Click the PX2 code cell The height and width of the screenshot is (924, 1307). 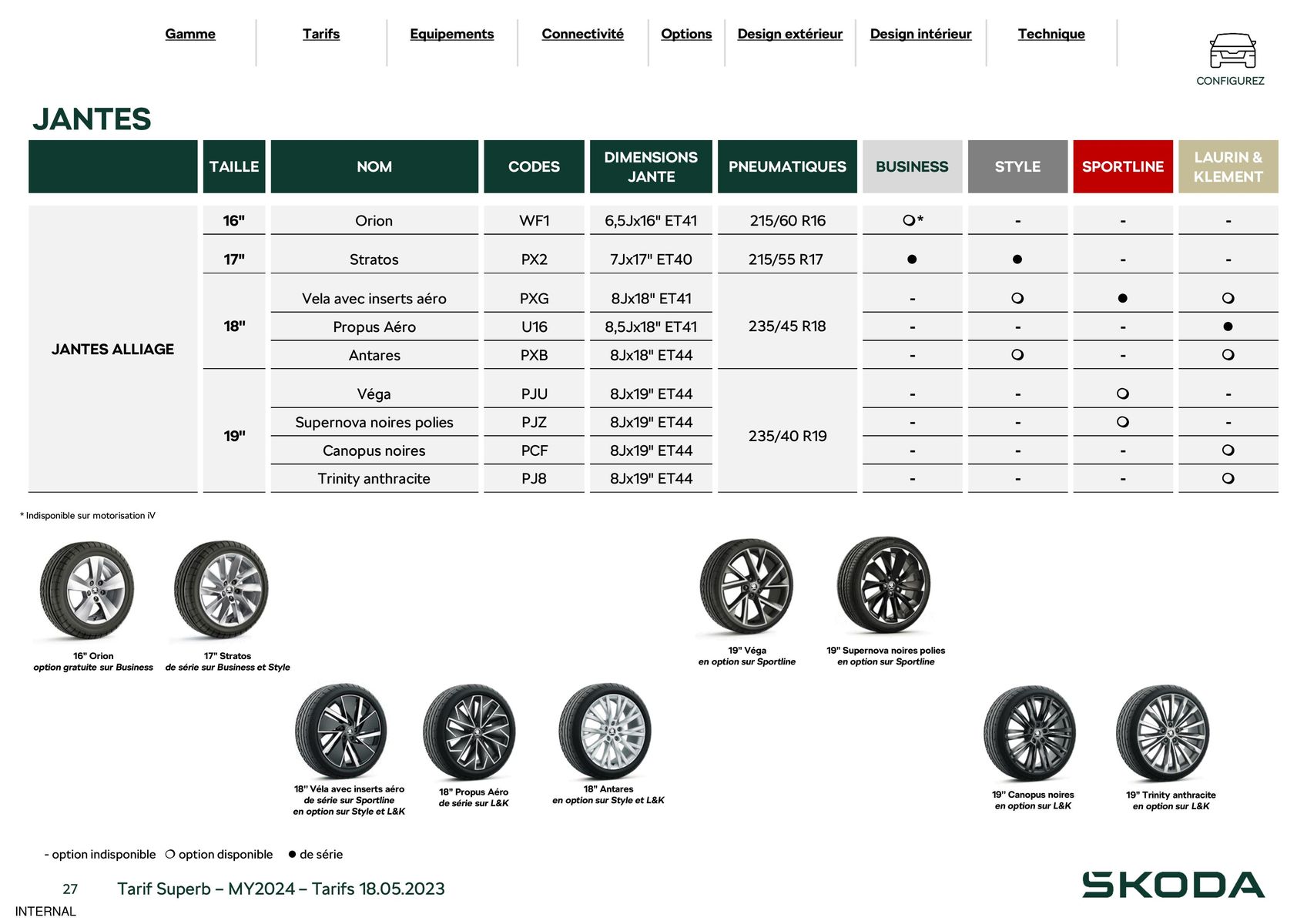click(534, 259)
